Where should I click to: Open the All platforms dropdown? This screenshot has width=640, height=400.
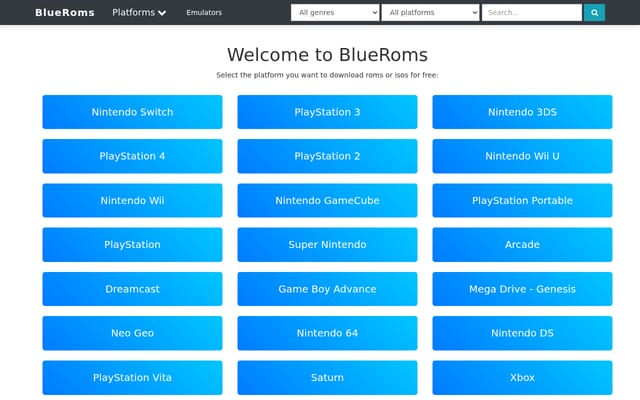430,13
